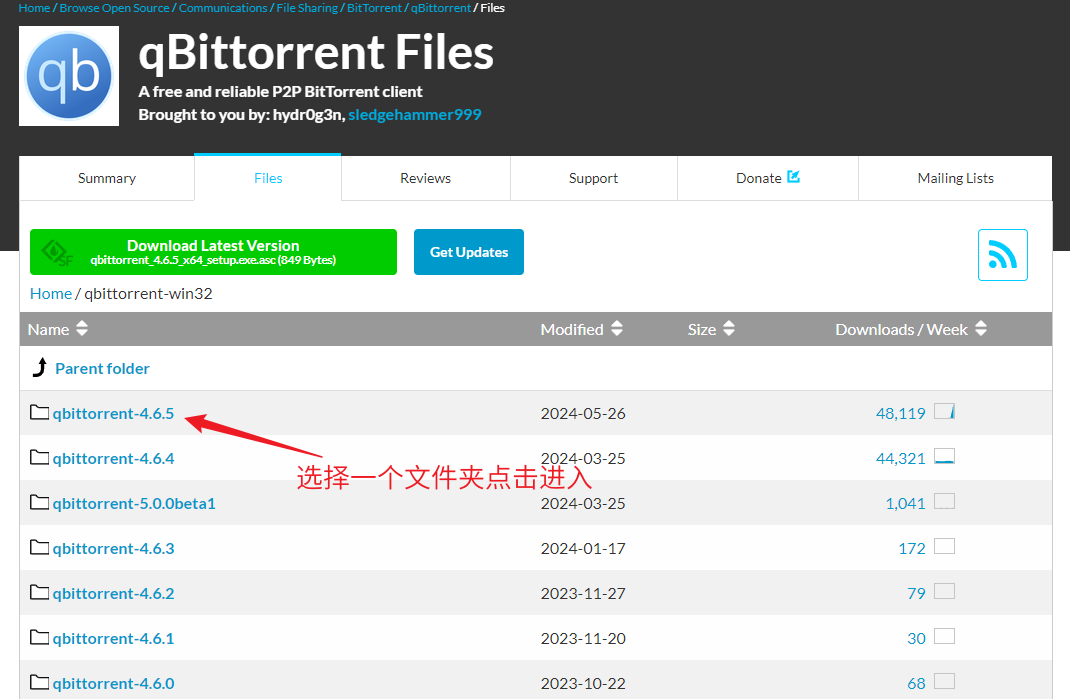Open the Reviews tab
This screenshot has height=699, width=1070.
425,178
